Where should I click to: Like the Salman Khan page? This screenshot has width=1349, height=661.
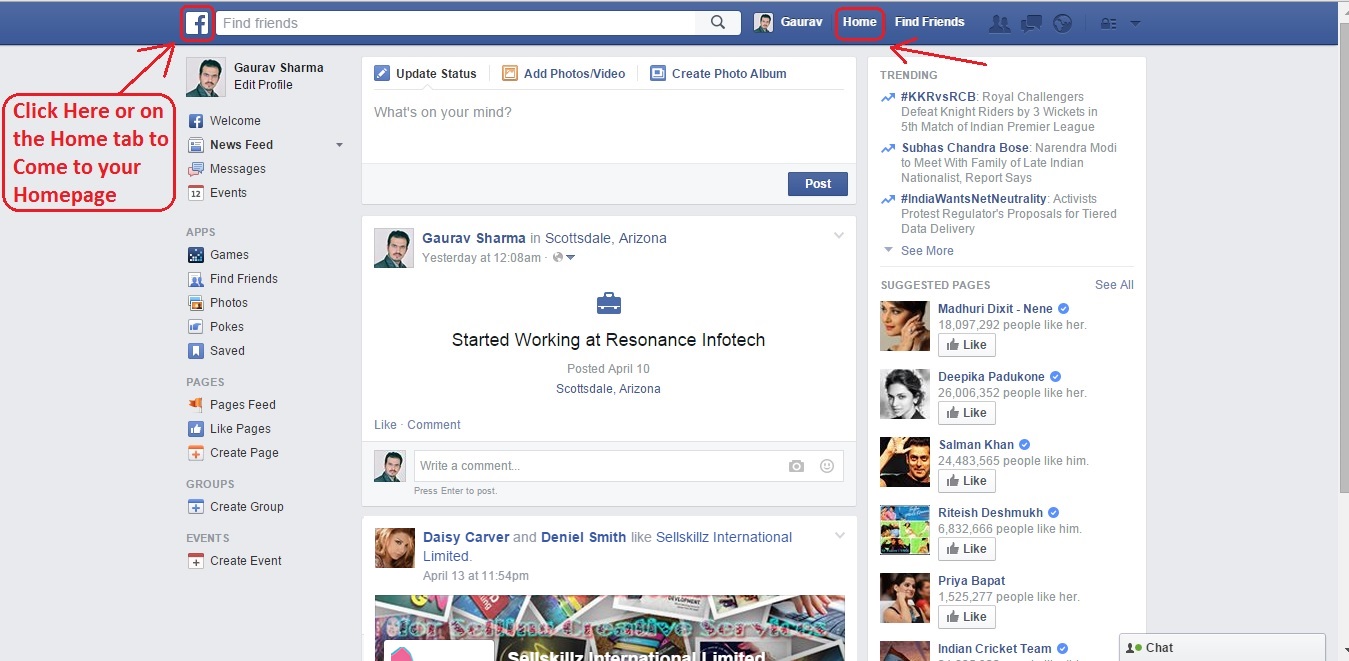click(966, 481)
